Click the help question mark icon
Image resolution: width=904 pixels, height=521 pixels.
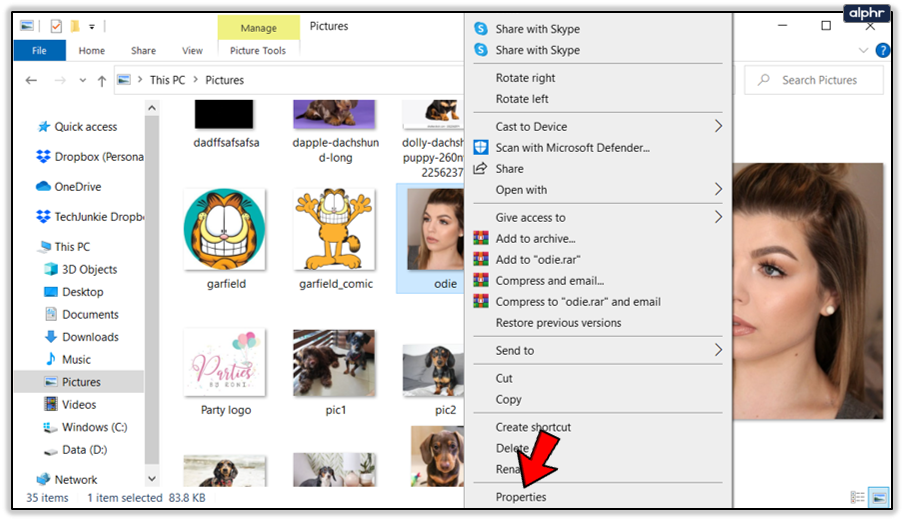pyautogui.click(x=882, y=50)
